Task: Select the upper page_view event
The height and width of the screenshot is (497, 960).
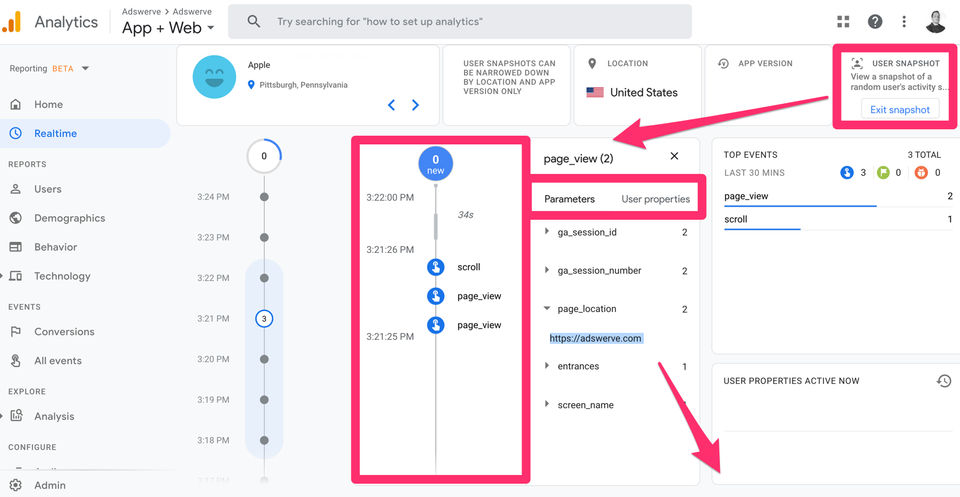Action: coord(479,296)
